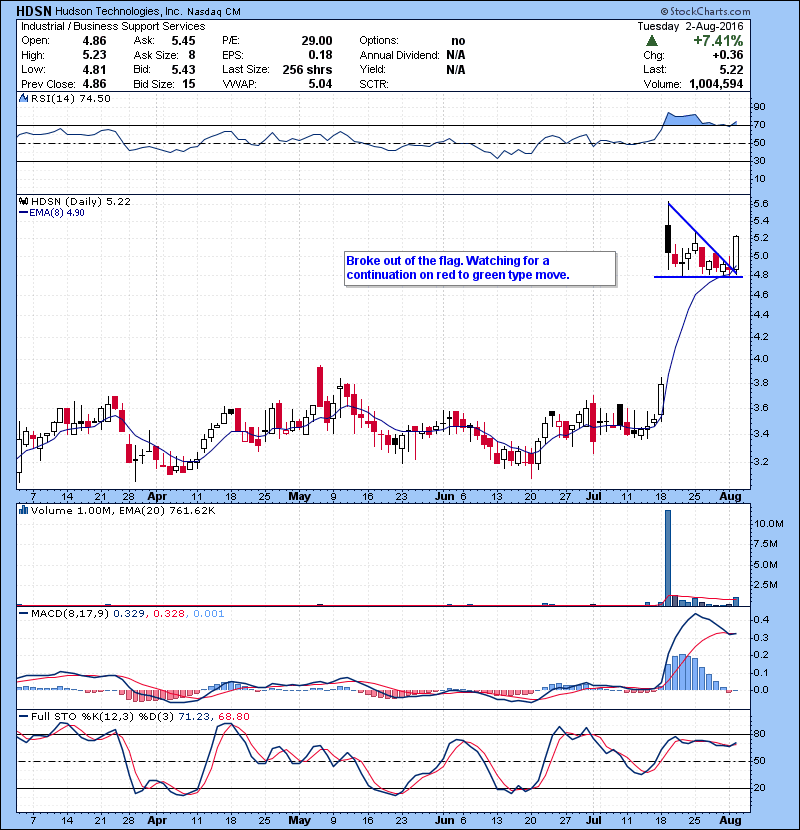Click the Last price value 5.22
800x830 pixels.
[x=731, y=69]
